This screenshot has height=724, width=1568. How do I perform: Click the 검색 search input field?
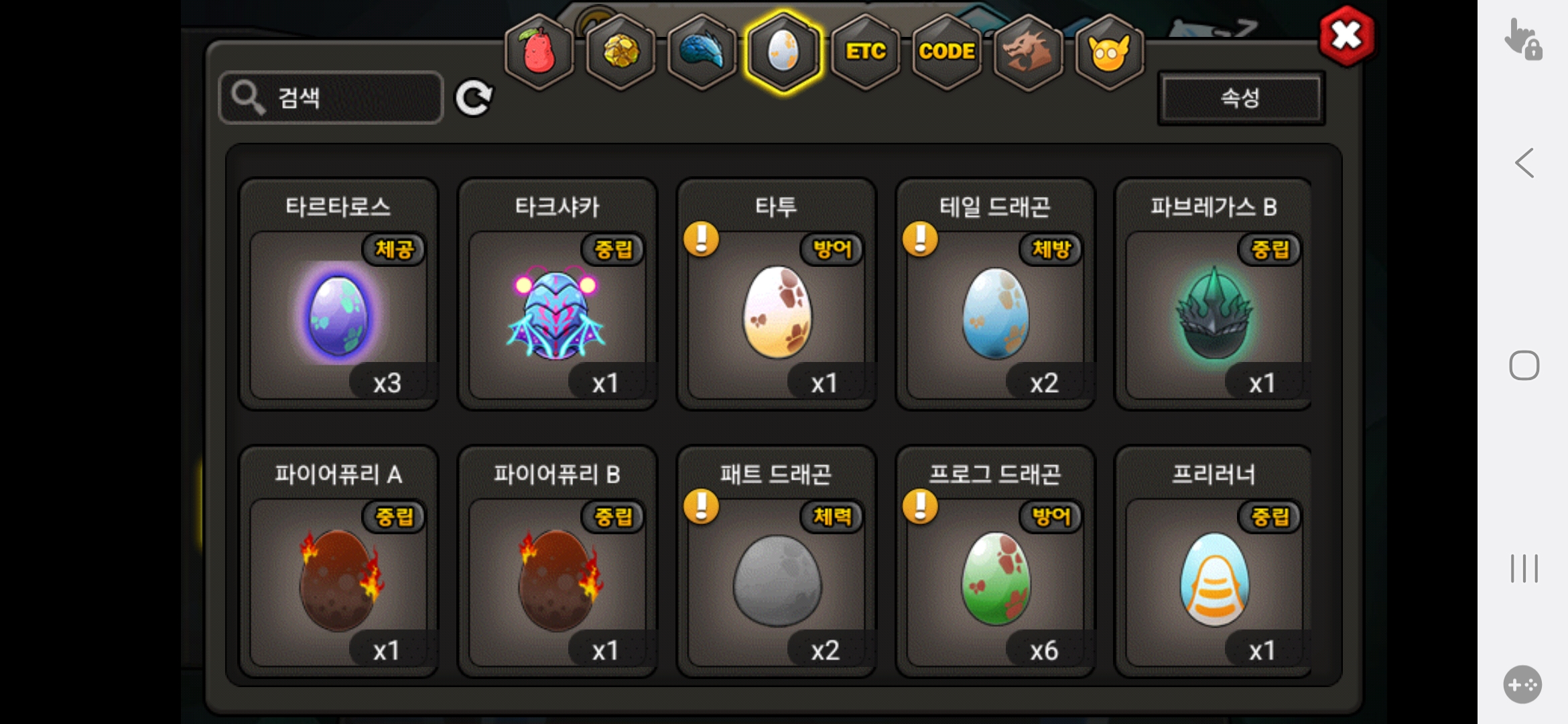331,98
